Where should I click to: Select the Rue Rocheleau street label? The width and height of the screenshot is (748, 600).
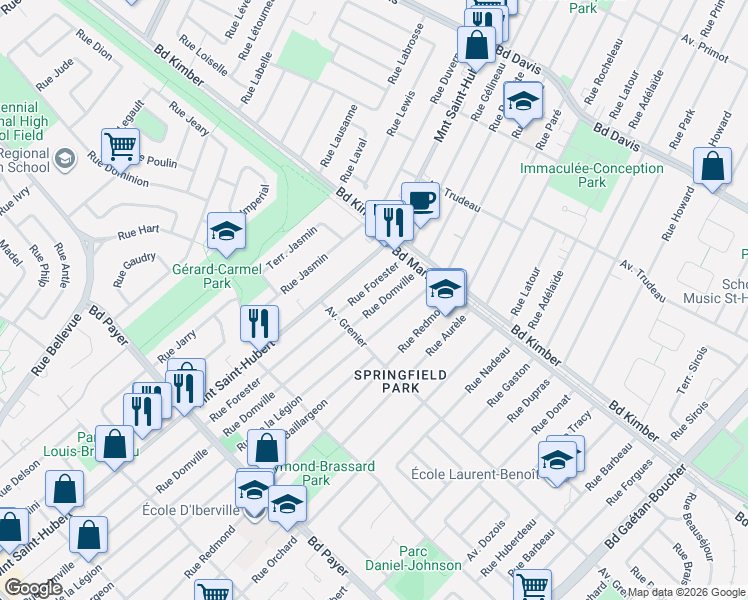(x=604, y=72)
